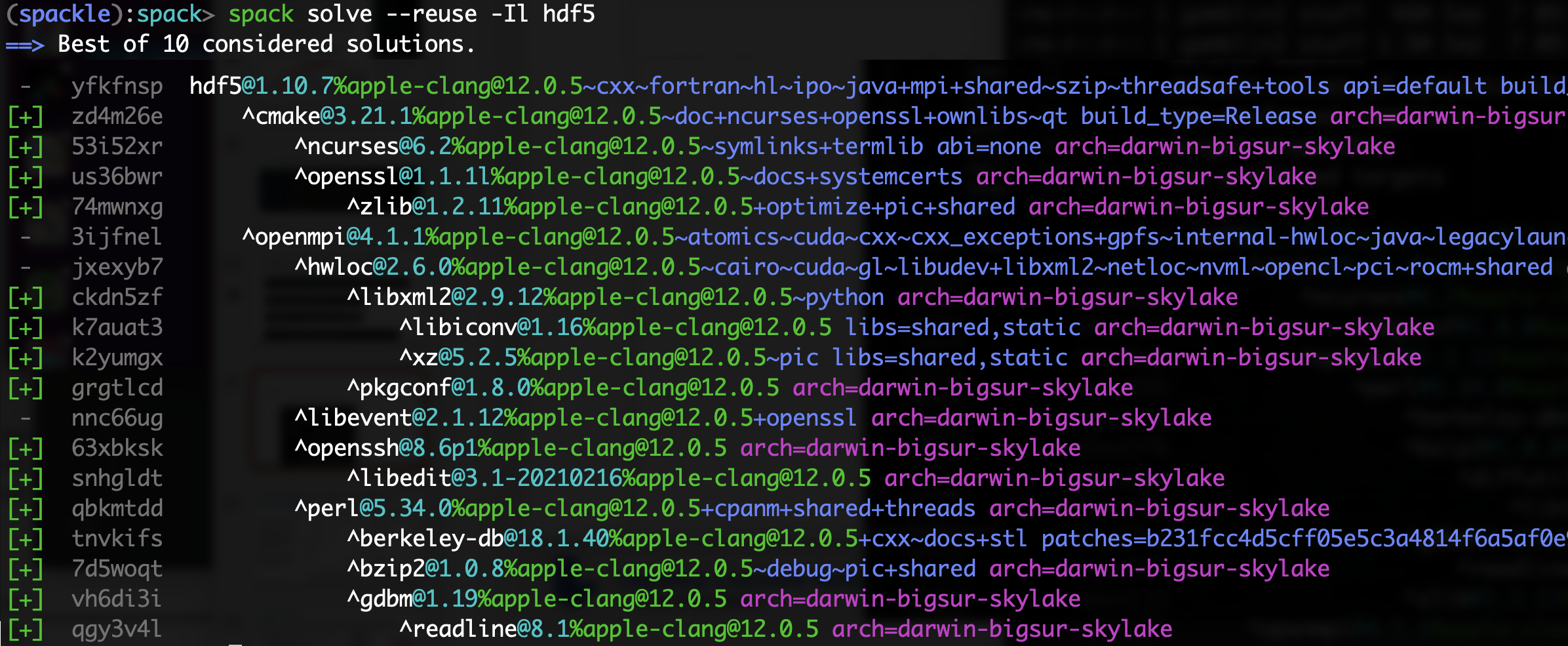Click the '^openssh' package name
The height and width of the screenshot is (646, 1568).
point(346,448)
